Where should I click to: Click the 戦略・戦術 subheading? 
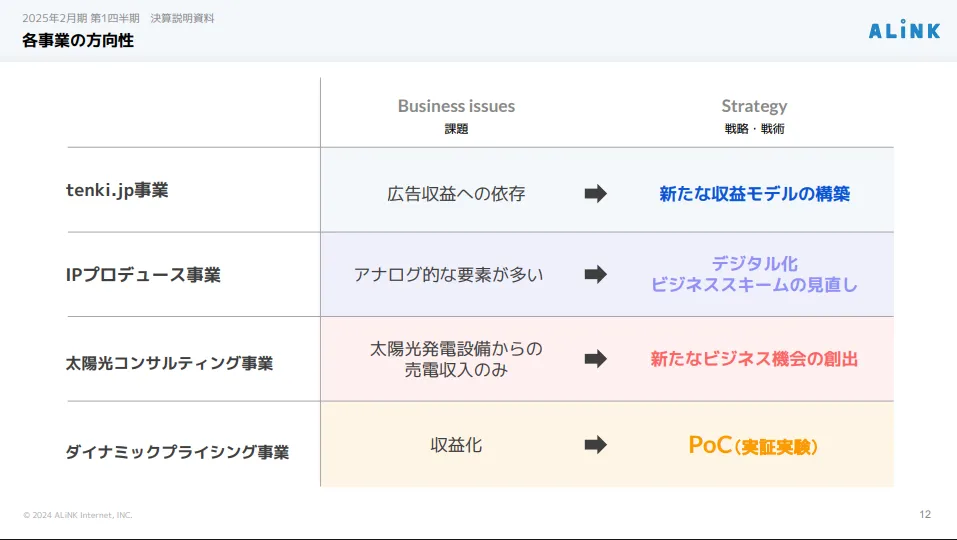[x=754, y=129]
